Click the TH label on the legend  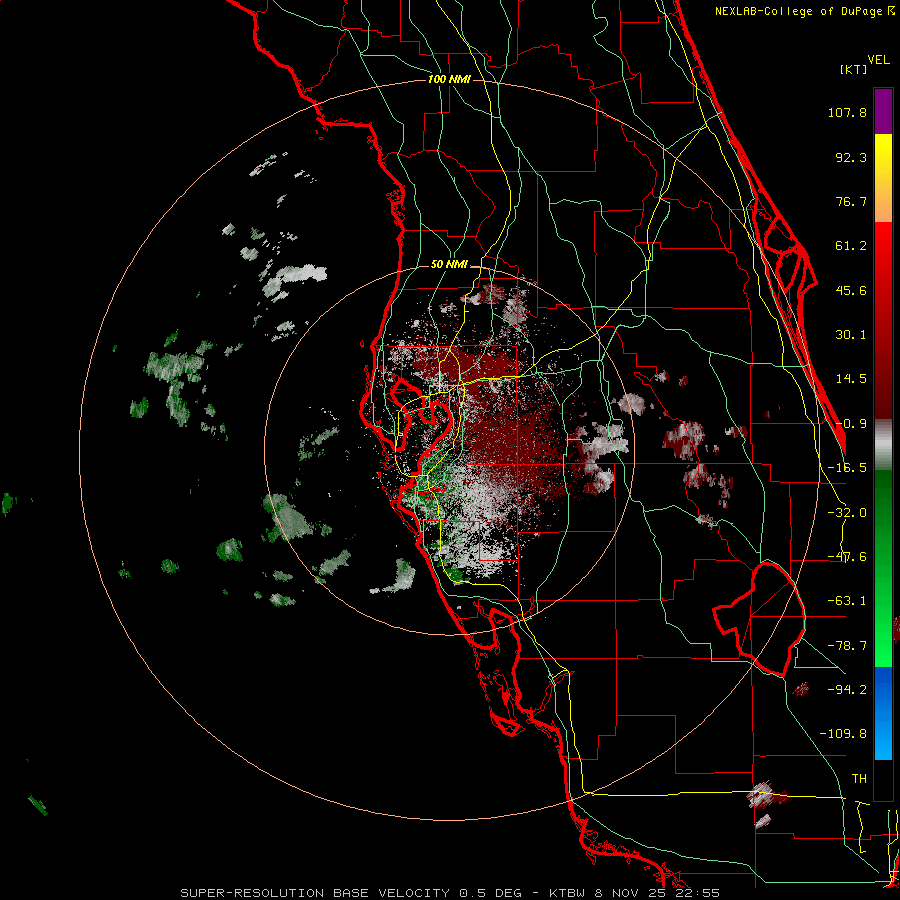point(859,779)
